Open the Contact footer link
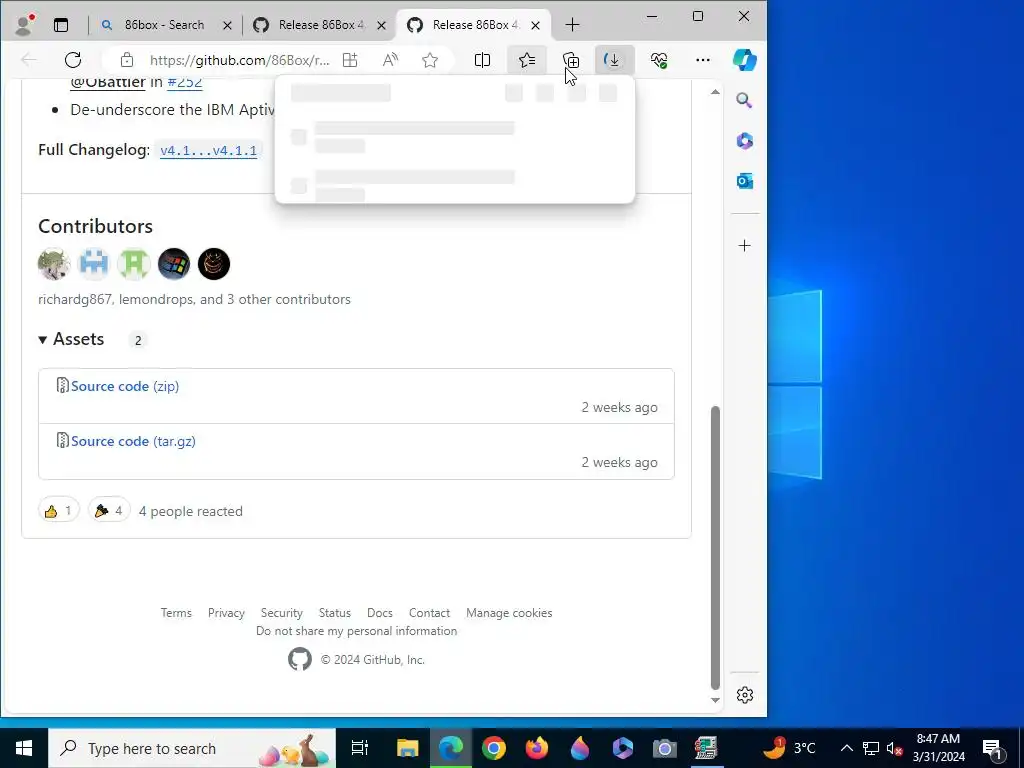 click(x=429, y=613)
